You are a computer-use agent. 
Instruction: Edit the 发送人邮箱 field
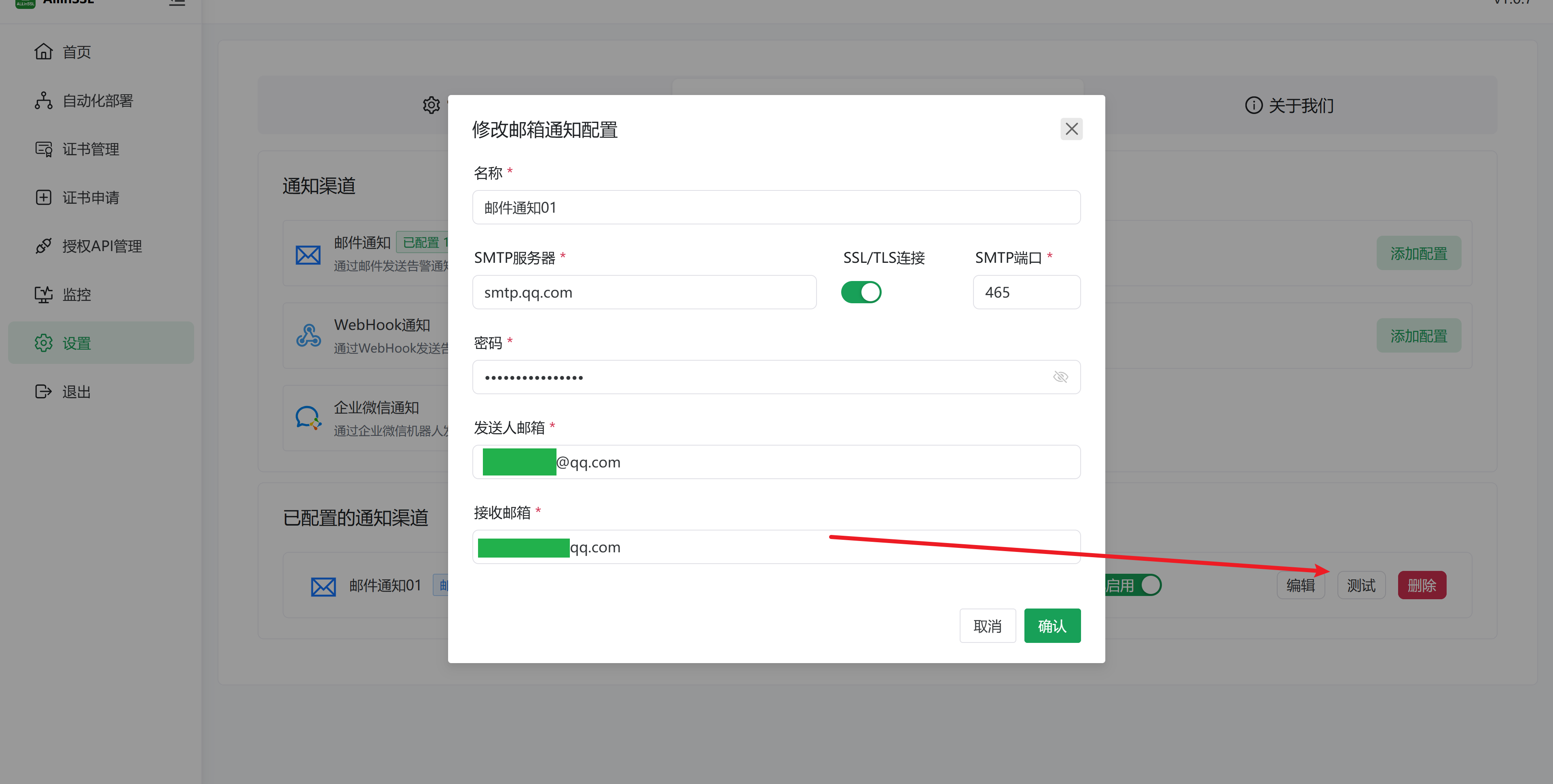point(776,462)
